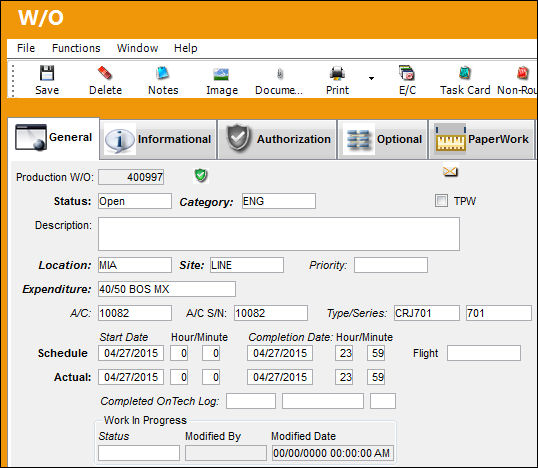Viewport: 538px width, 468px height.
Task: Click the Location field showing MIA
Action: [x=135, y=265]
